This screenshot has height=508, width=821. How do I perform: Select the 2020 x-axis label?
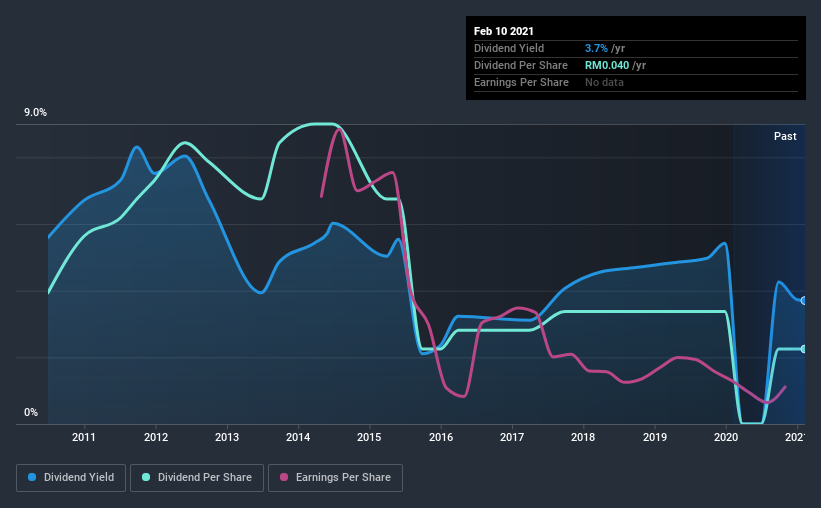(x=726, y=437)
